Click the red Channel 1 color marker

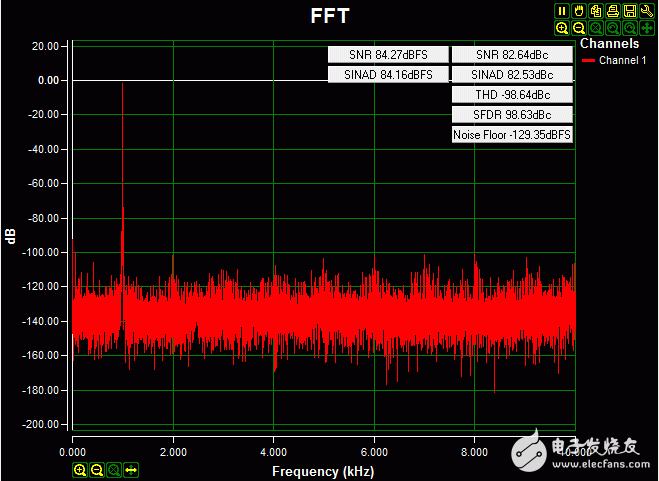(x=588, y=61)
